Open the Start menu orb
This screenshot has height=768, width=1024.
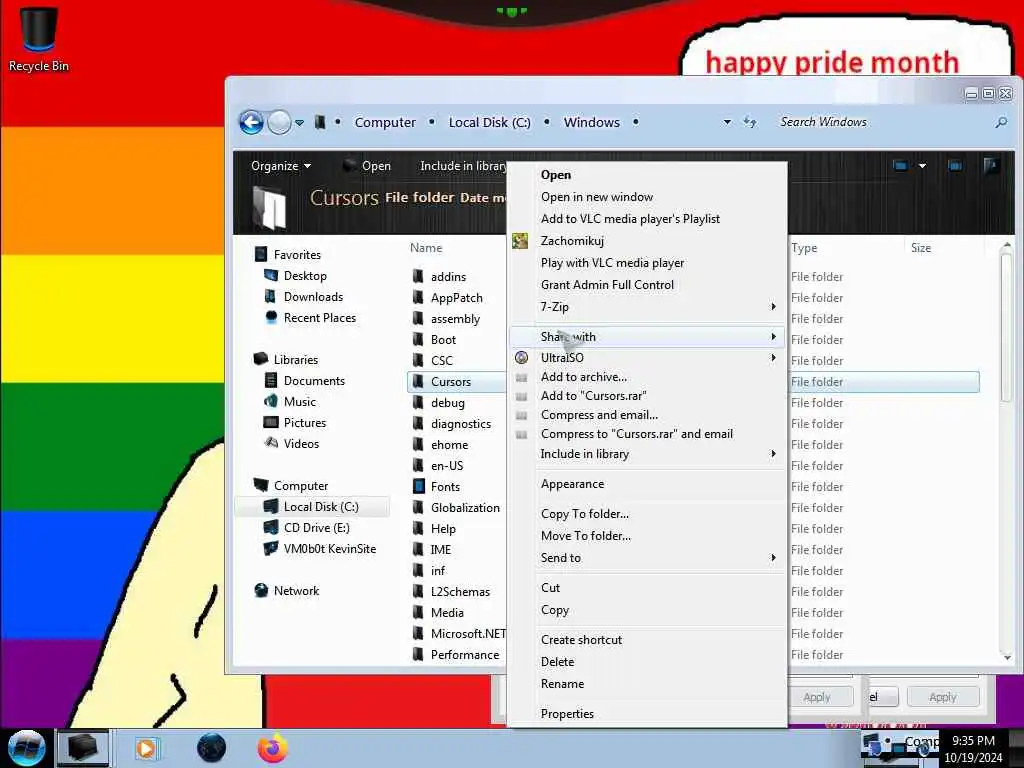(x=26, y=748)
